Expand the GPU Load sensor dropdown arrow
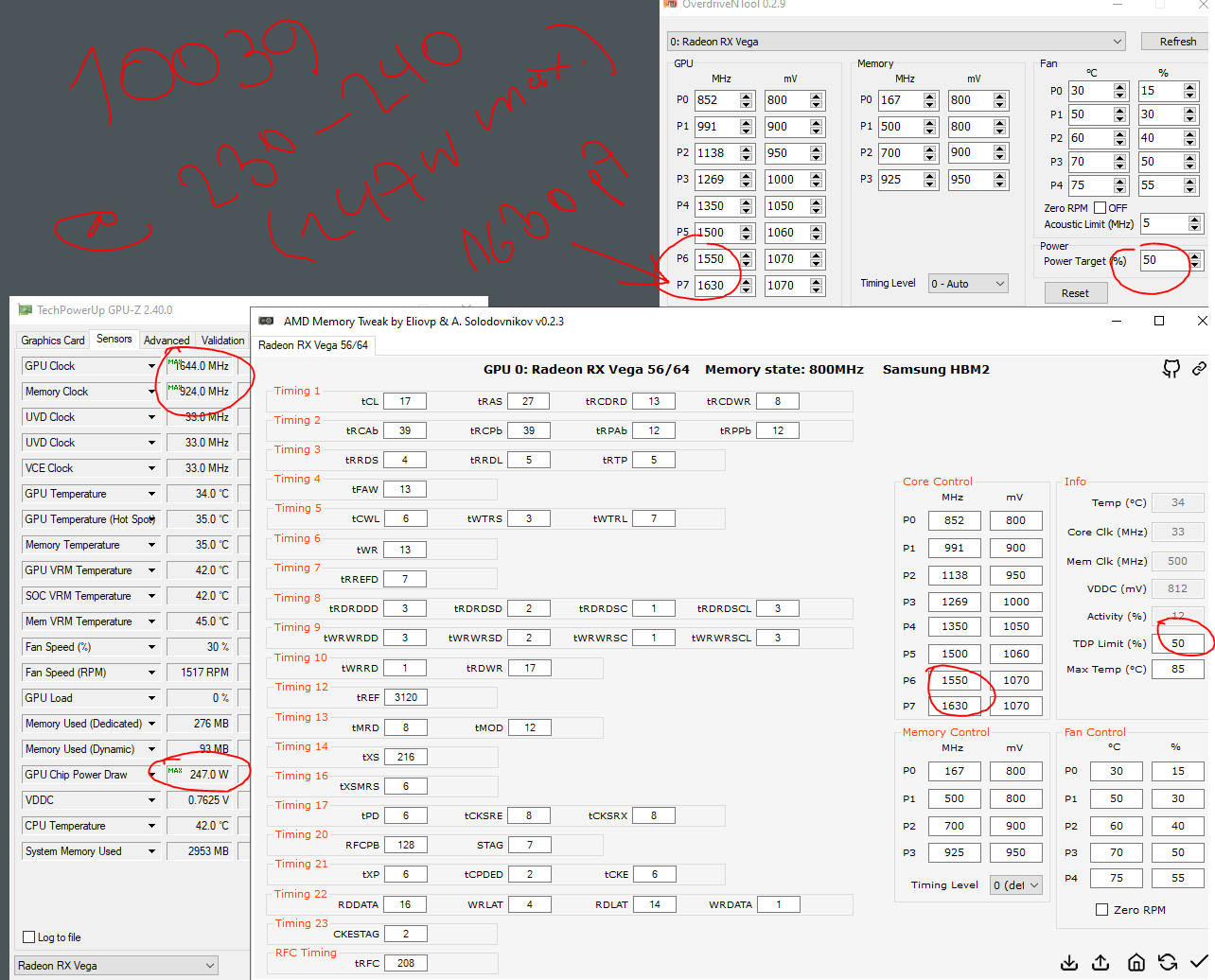This screenshot has height=980, width=1215. 151,698
